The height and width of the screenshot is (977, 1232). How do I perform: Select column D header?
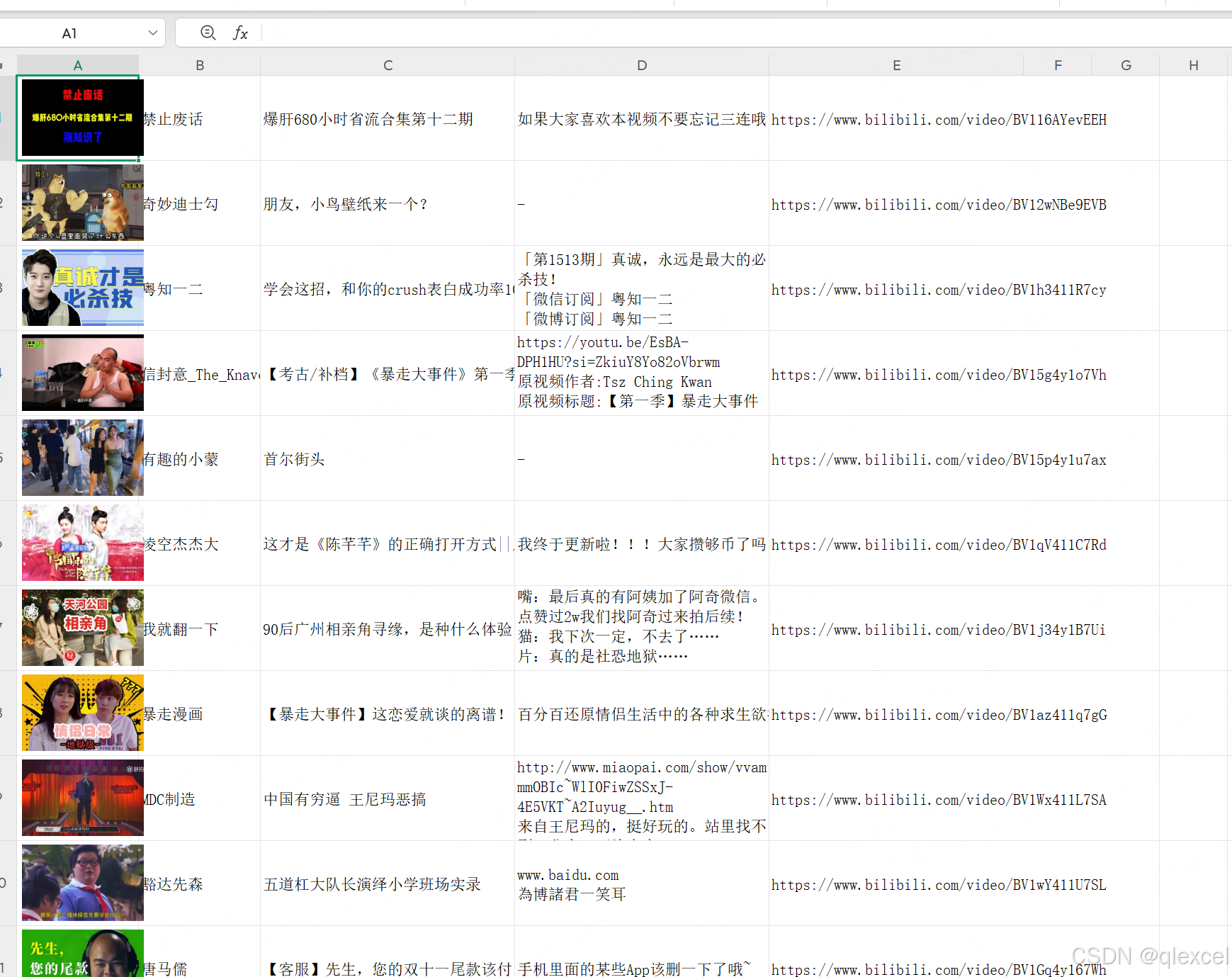coord(642,65)
